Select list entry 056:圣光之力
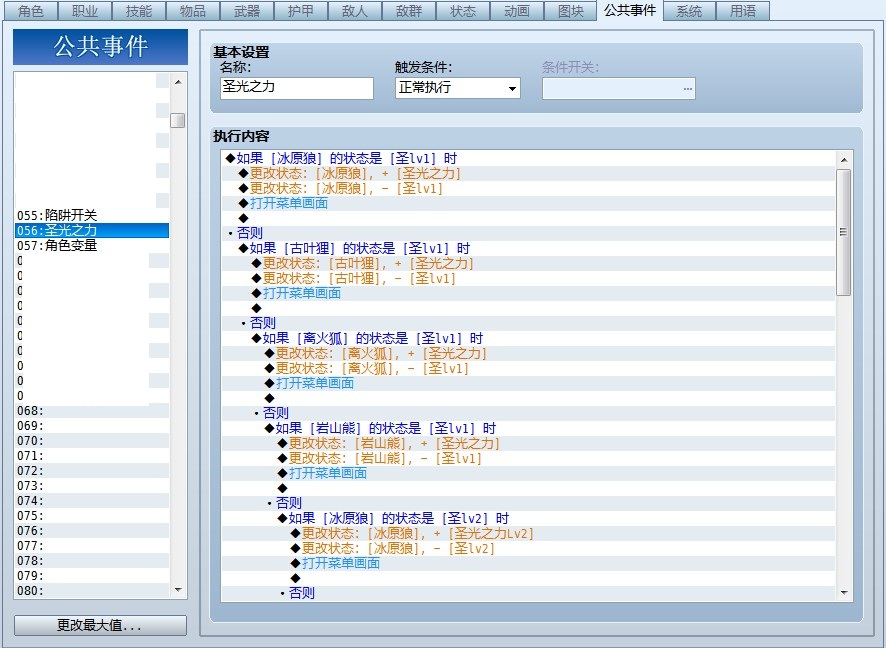Screen dimensions: 886x648 (x=92, y=231)
